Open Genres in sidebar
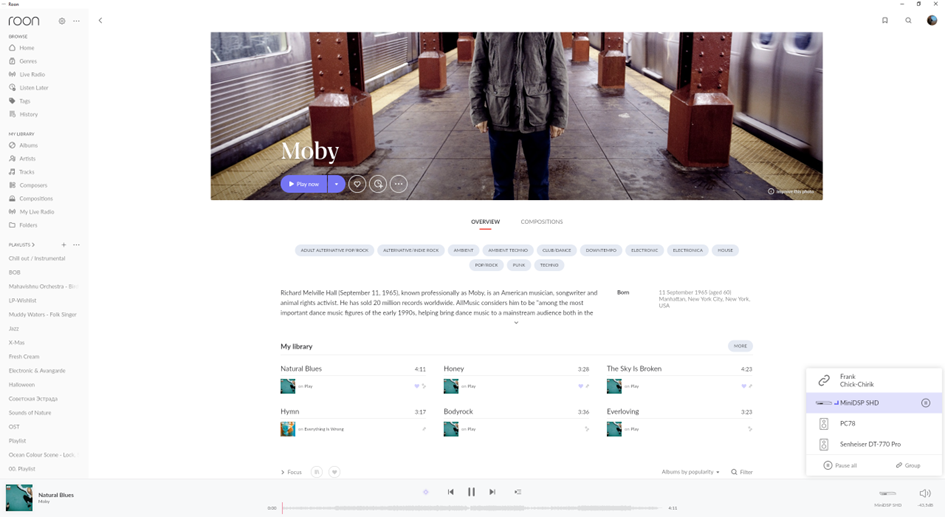 [x=23, y=61]
